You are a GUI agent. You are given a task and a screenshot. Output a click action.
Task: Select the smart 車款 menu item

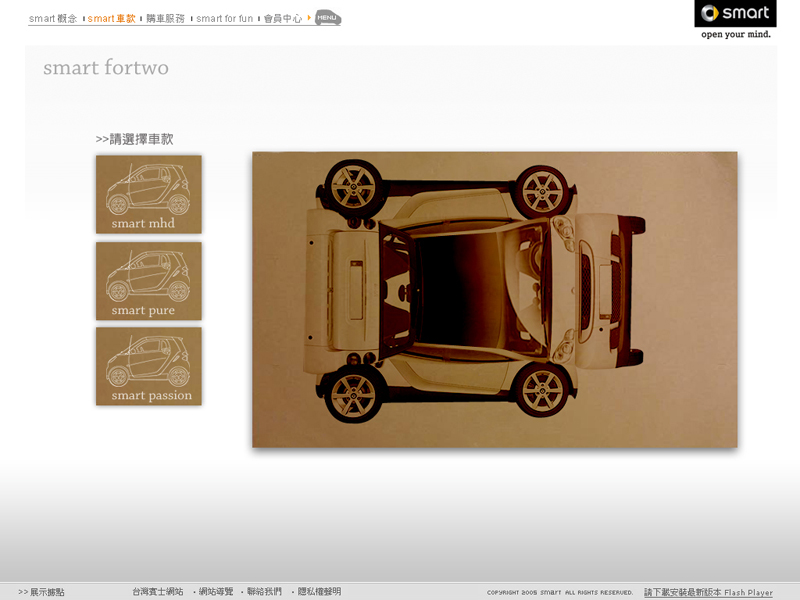click(111, 19)
